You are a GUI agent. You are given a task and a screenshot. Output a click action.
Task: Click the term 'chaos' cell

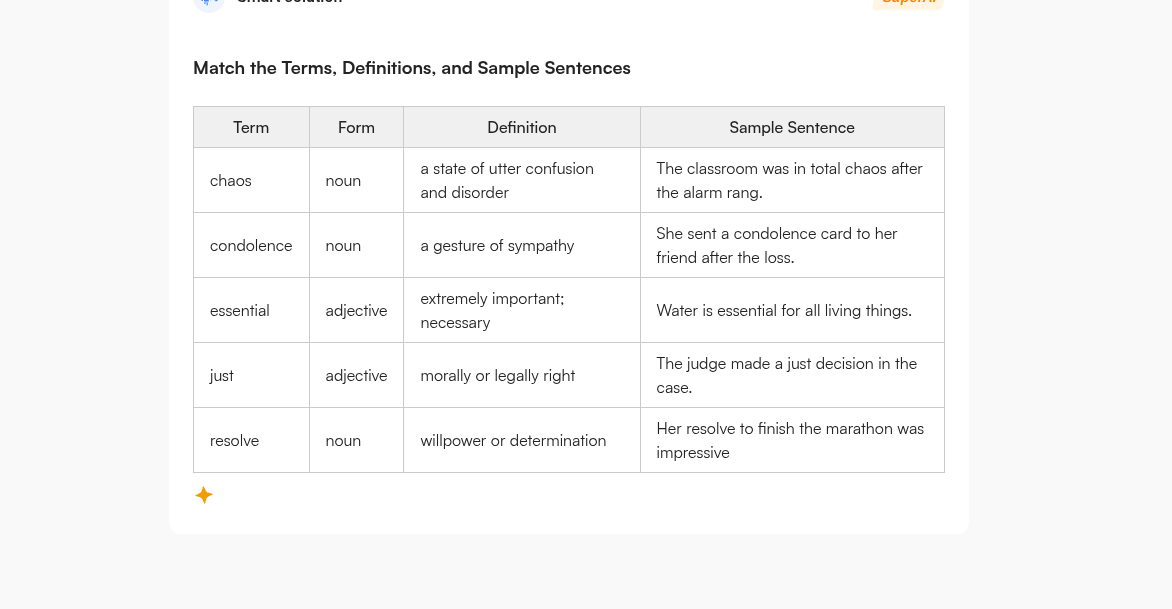click(x=231, y=181)
